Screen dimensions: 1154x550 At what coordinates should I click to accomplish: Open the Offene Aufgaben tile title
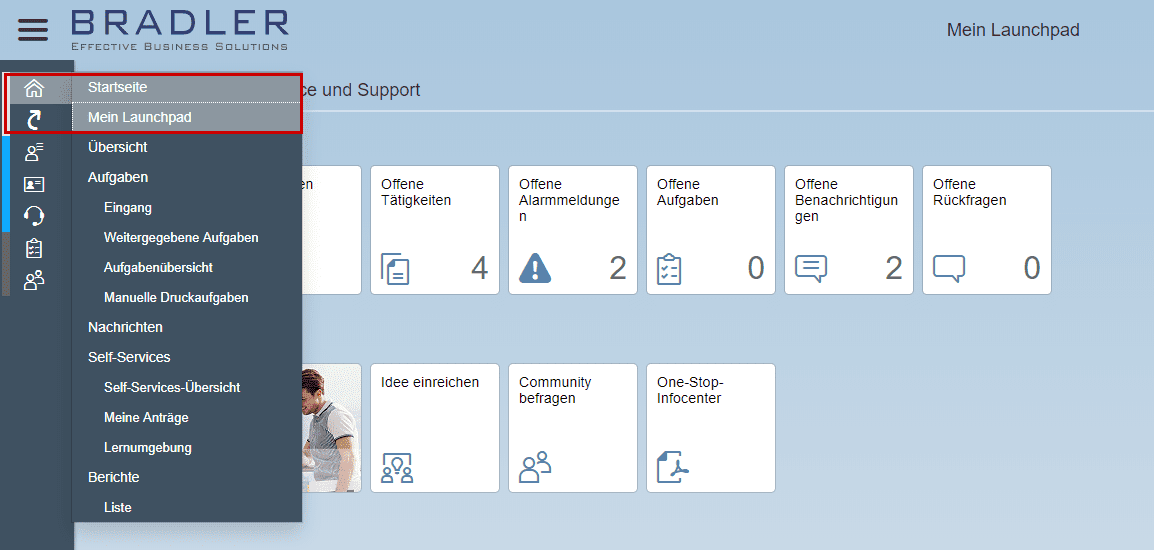pos(687,192)
